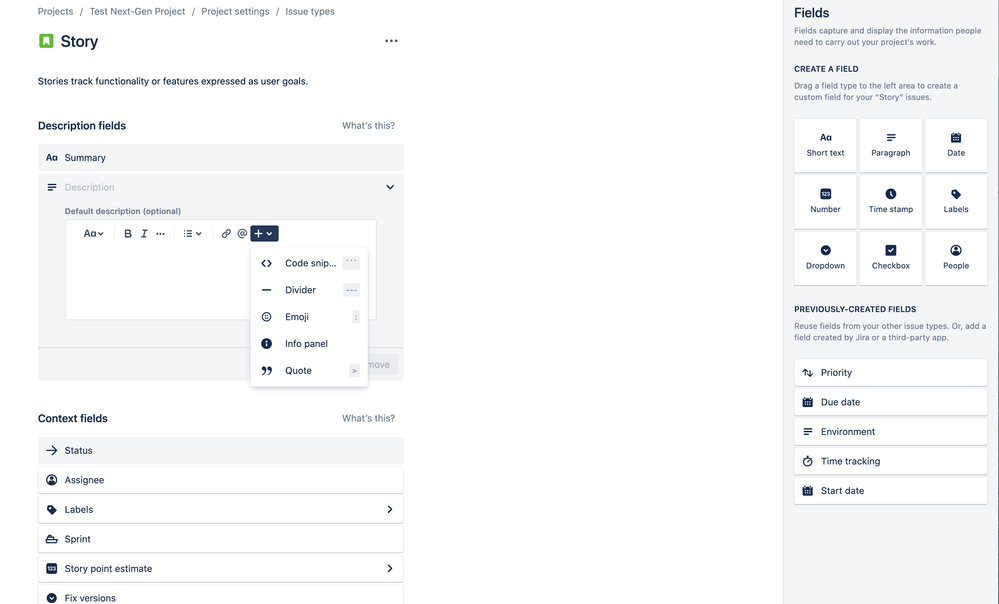Select the Bold formatting icon
The image size is (999, 604).
(127, 232)
